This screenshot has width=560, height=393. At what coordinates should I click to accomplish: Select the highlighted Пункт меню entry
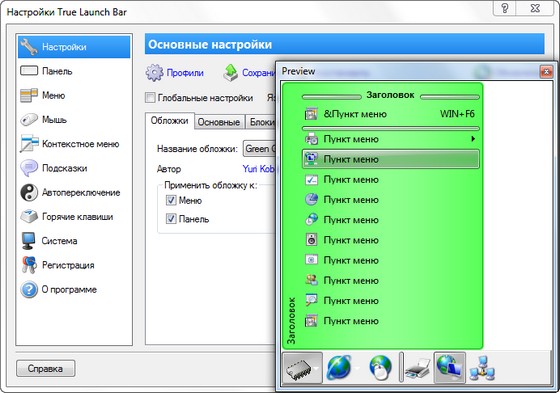(390, 159)
